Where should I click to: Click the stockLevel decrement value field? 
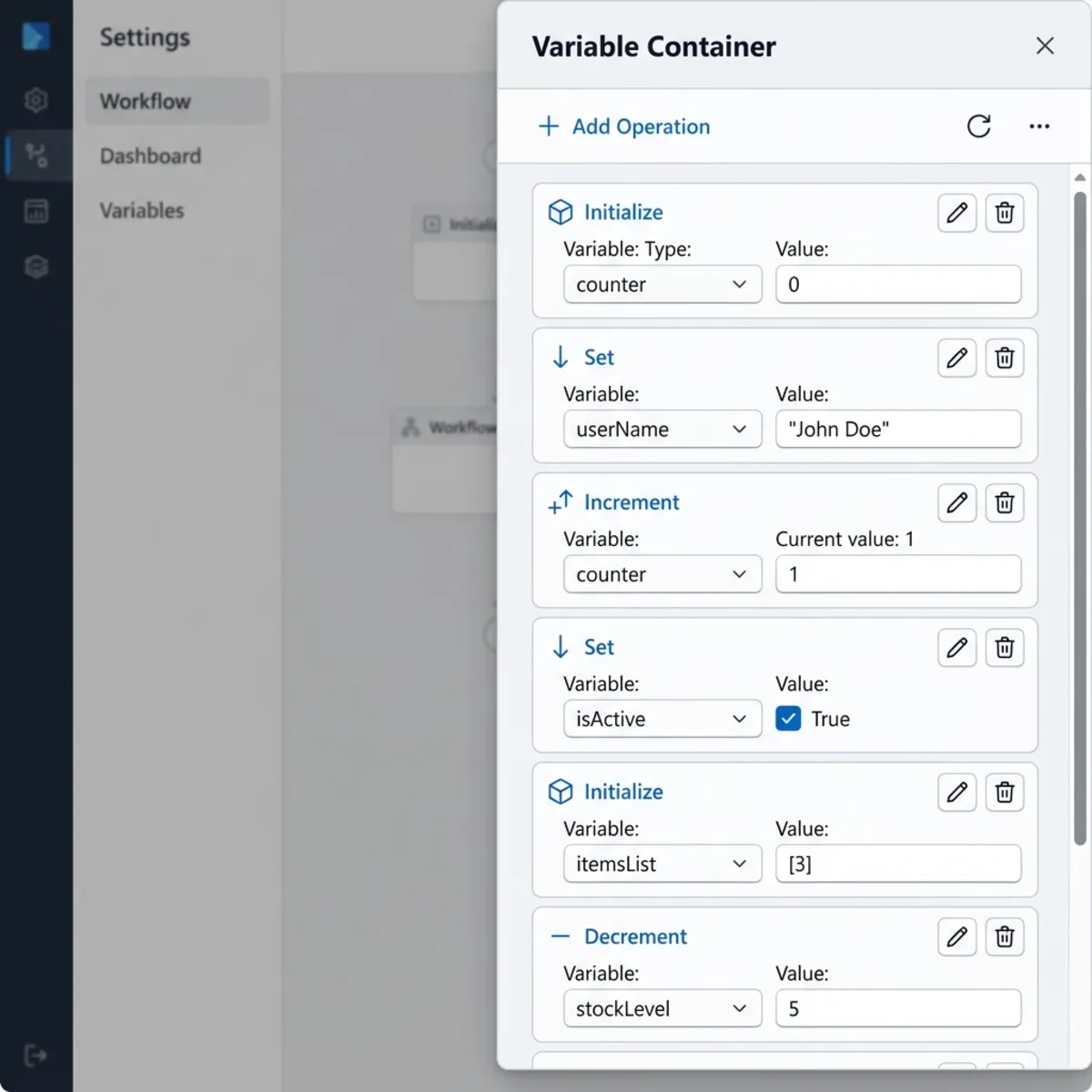(898, 1008)
